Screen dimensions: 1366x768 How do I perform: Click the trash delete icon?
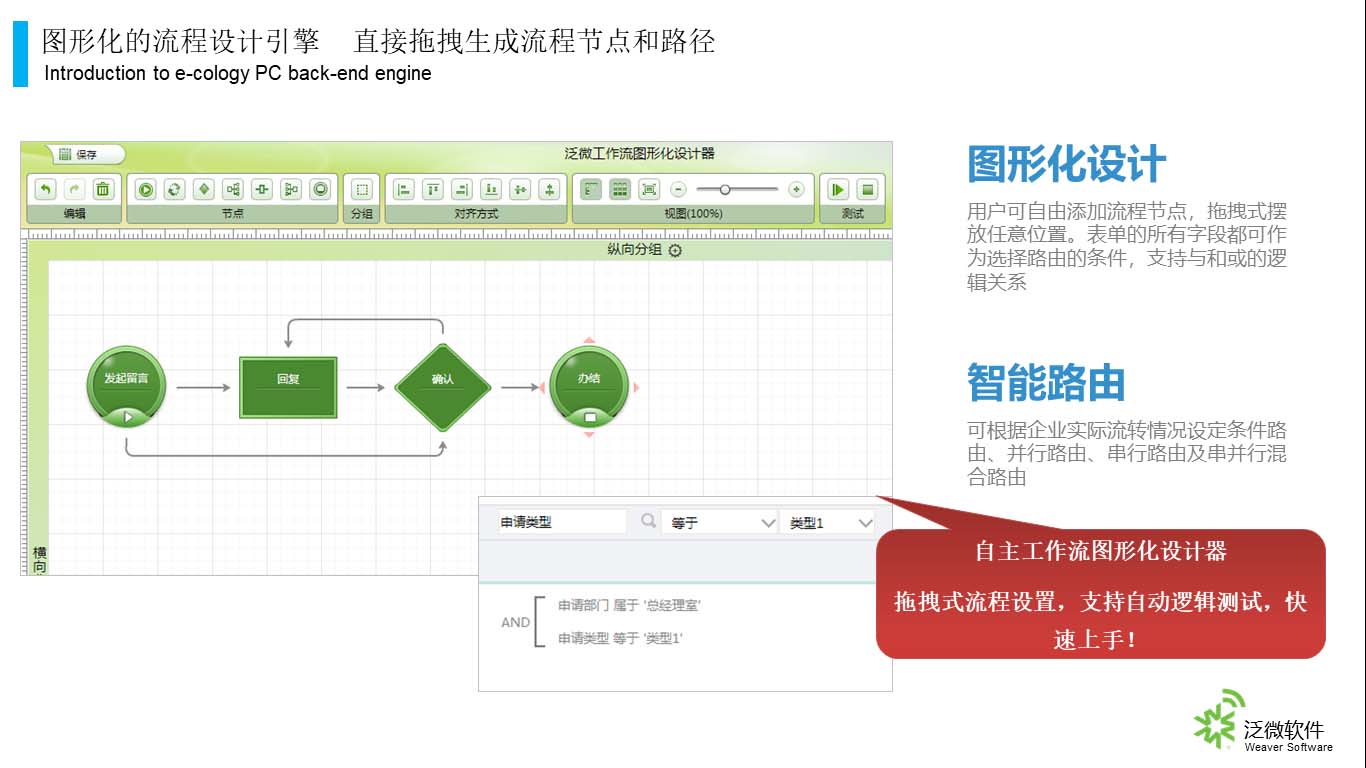coord(103,189)
